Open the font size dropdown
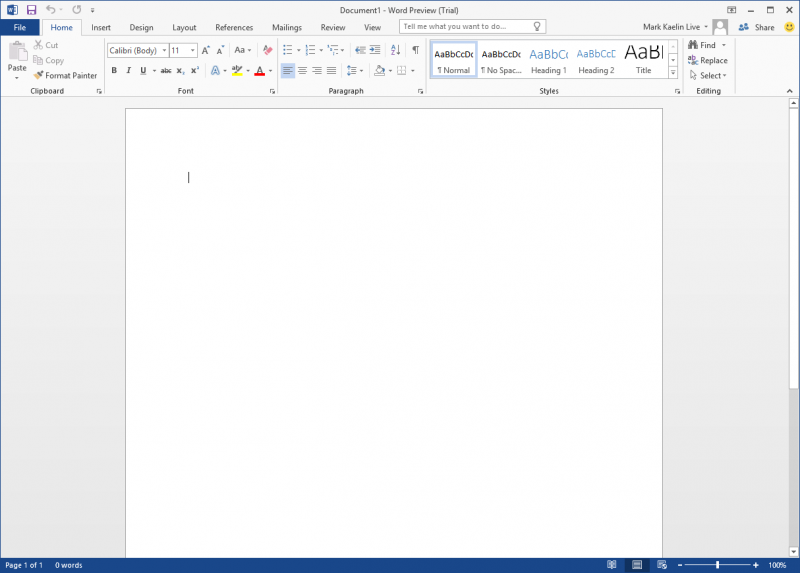The width and height of the screenshot is (800, 573). click(x=193, y=50)
